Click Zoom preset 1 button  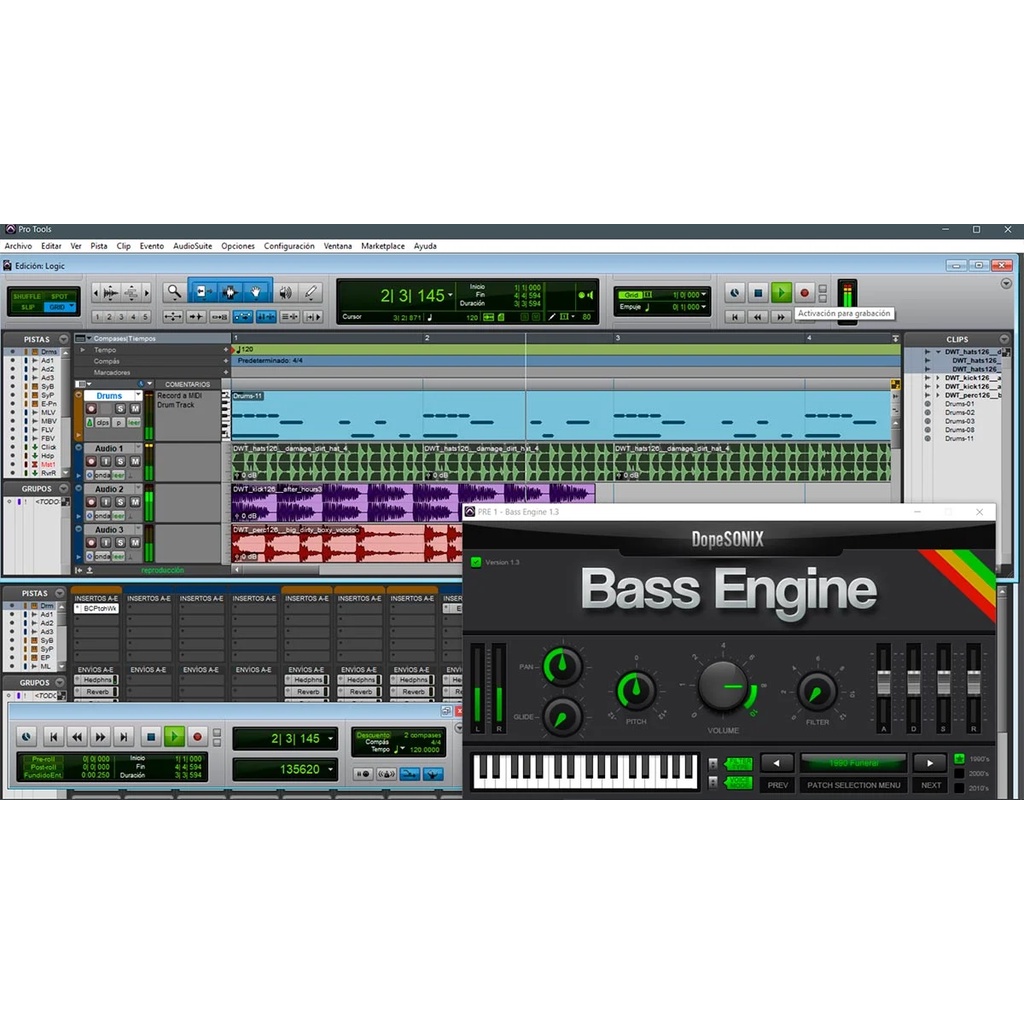coord(97,317)
